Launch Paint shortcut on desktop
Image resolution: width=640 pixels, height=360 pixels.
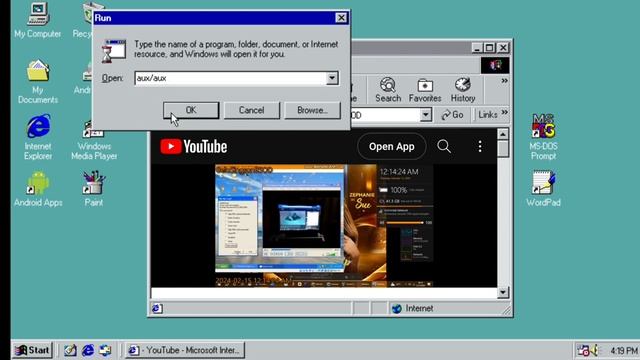coord(94,189)
